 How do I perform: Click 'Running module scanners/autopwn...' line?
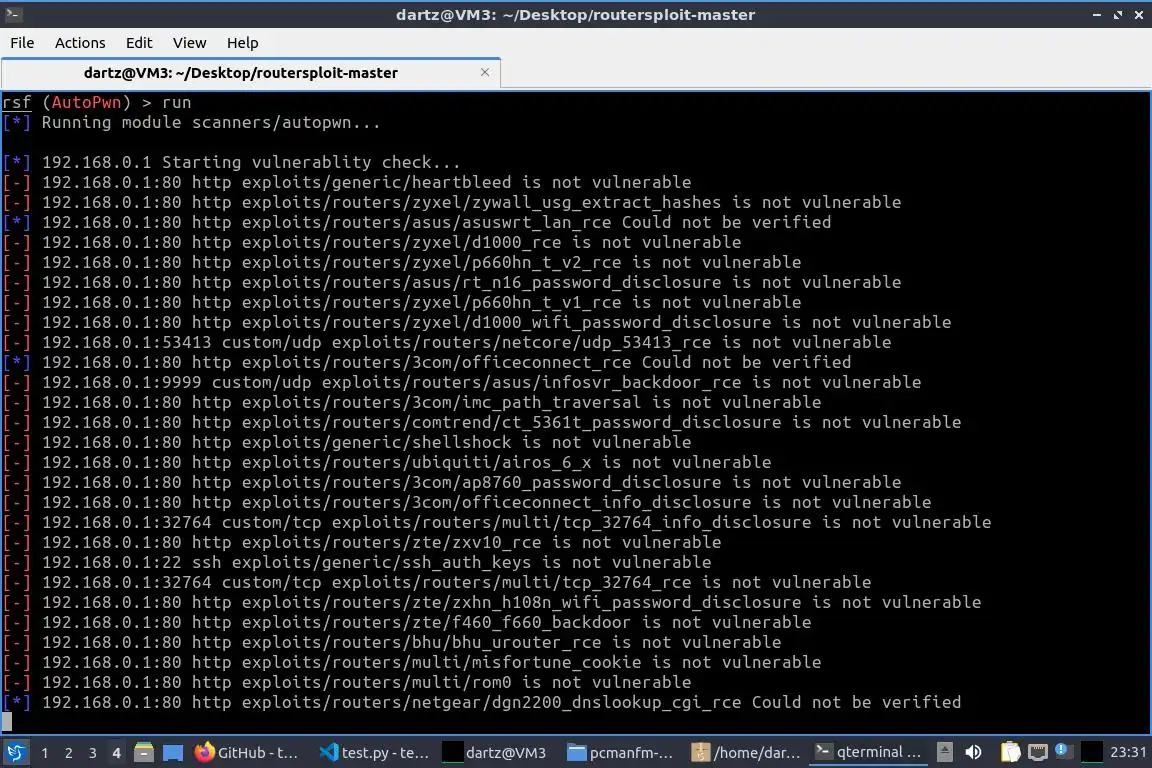(192, 123)
